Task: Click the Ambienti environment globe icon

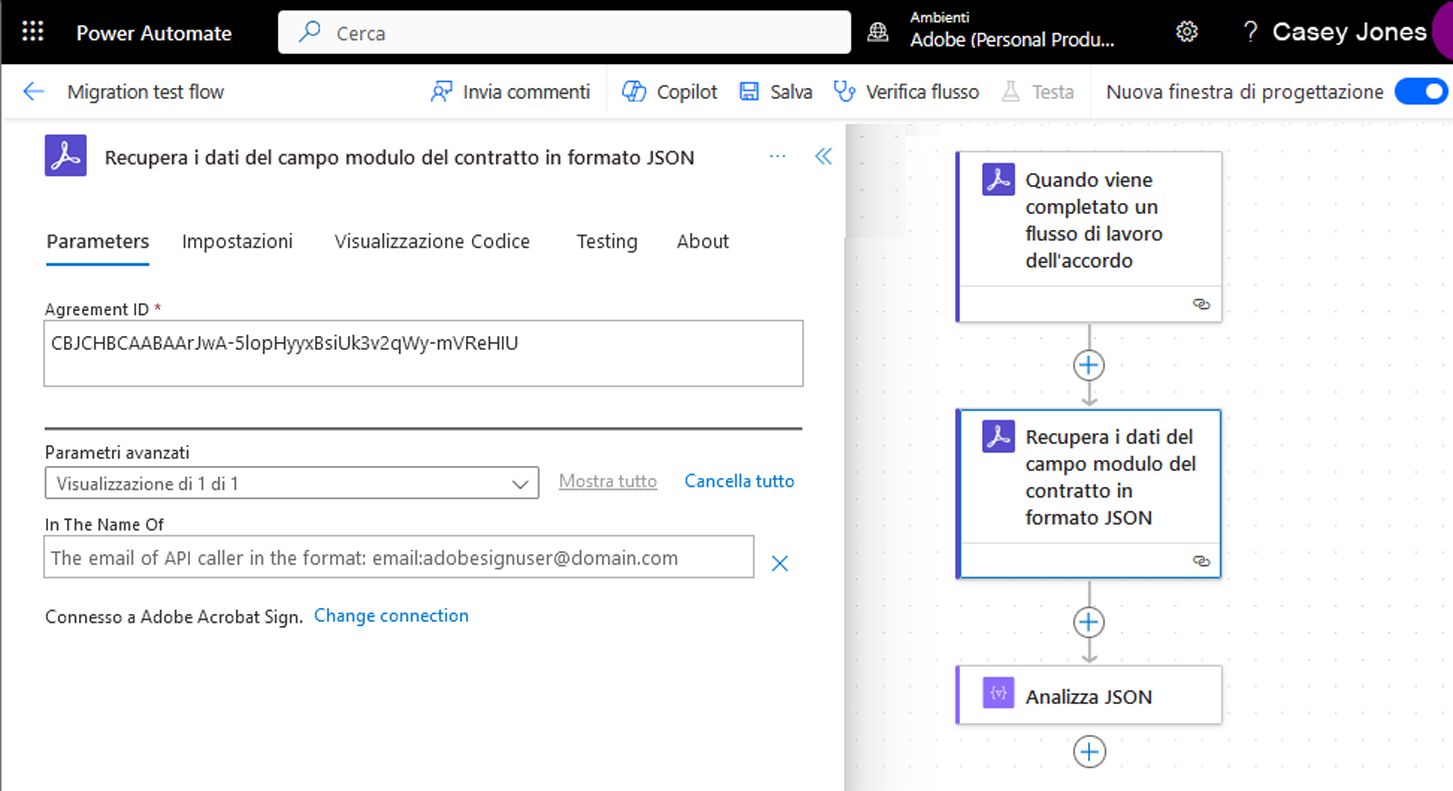Action: pos(877,32)
